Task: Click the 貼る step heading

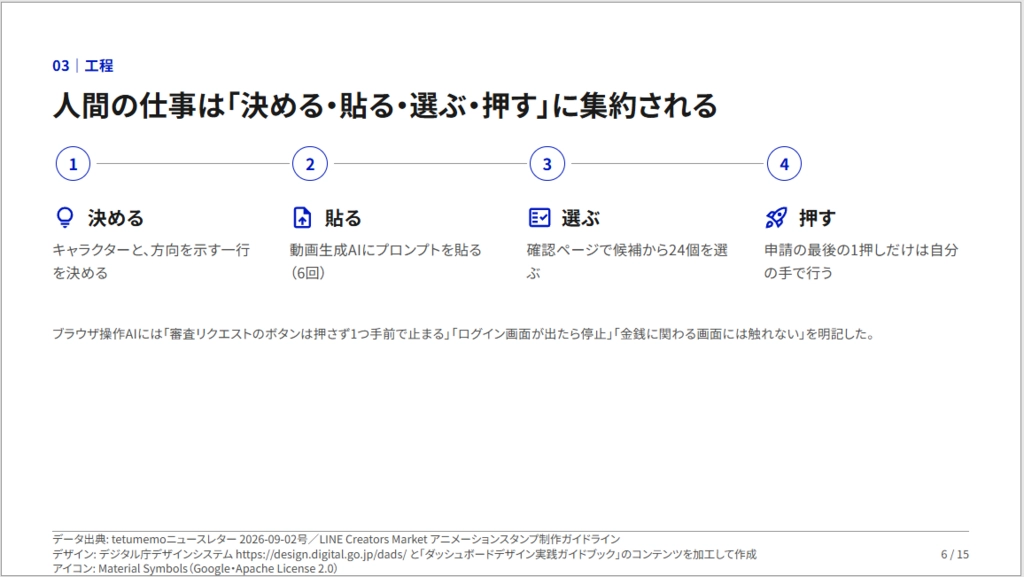Action: [343, 218]
